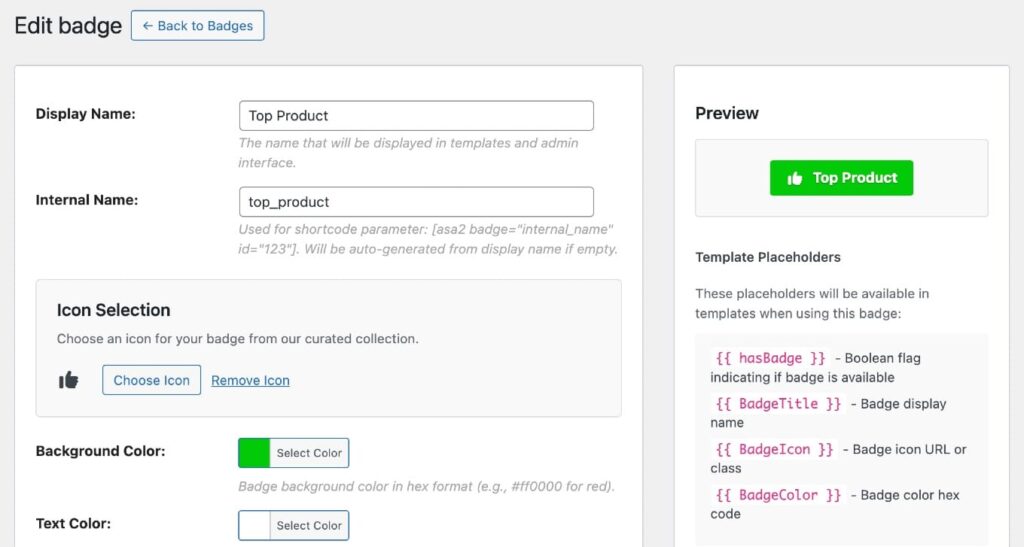Image resolution: width=1024 pixels, height=547 pixels.
Task: Focus the Internal Name text field
Action: click(416, 202)
